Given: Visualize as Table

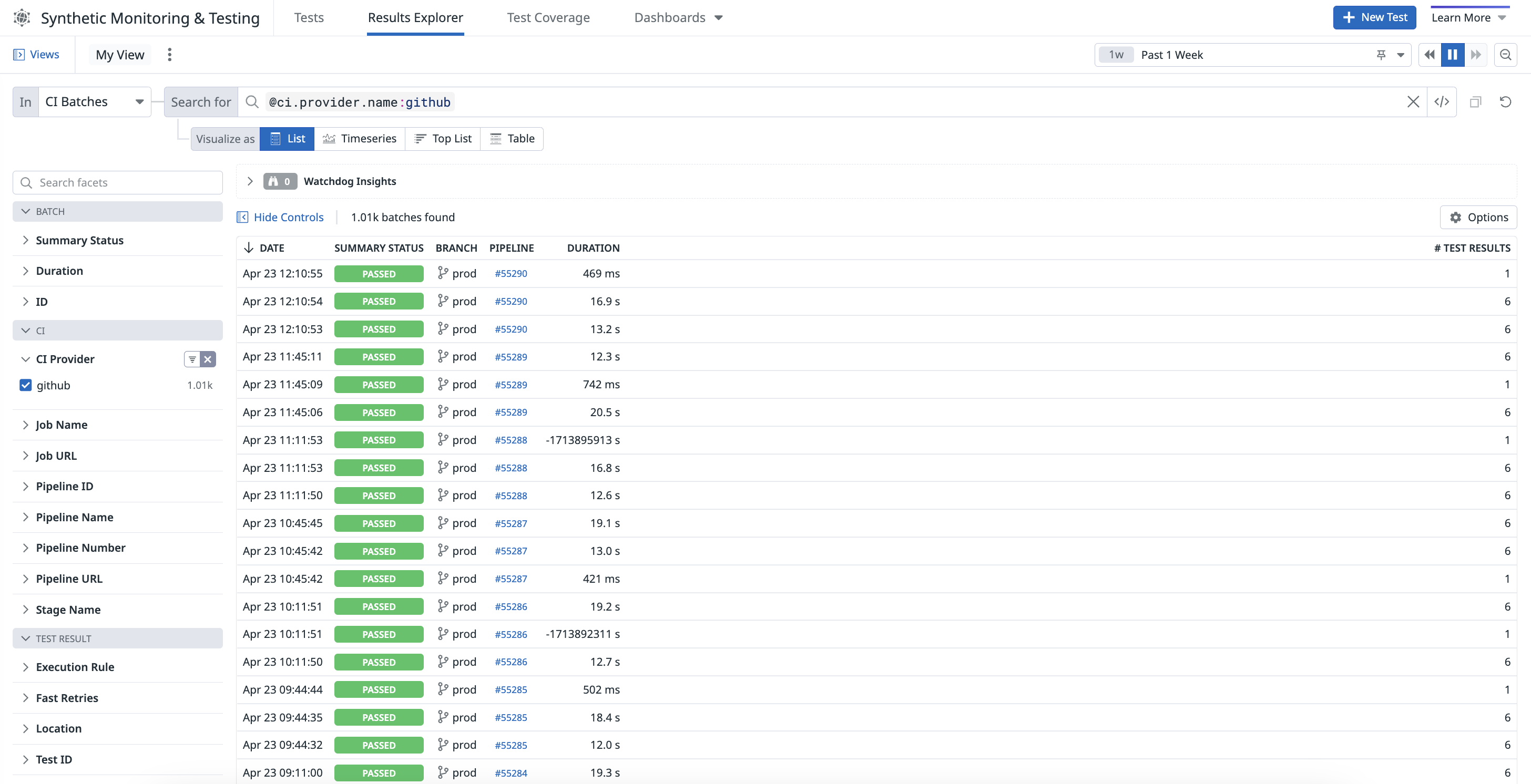Looking at the screenshot, I should pyautogui.click(x=512, y=138).
